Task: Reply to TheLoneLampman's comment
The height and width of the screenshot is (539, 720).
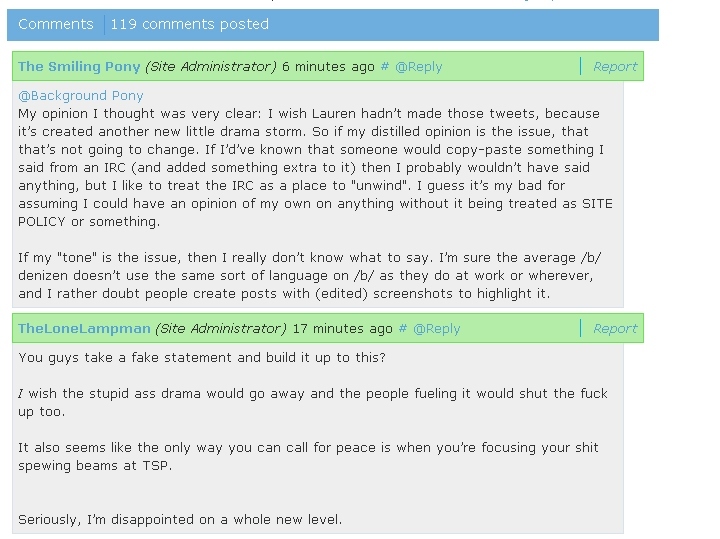Action: point(437,328)
